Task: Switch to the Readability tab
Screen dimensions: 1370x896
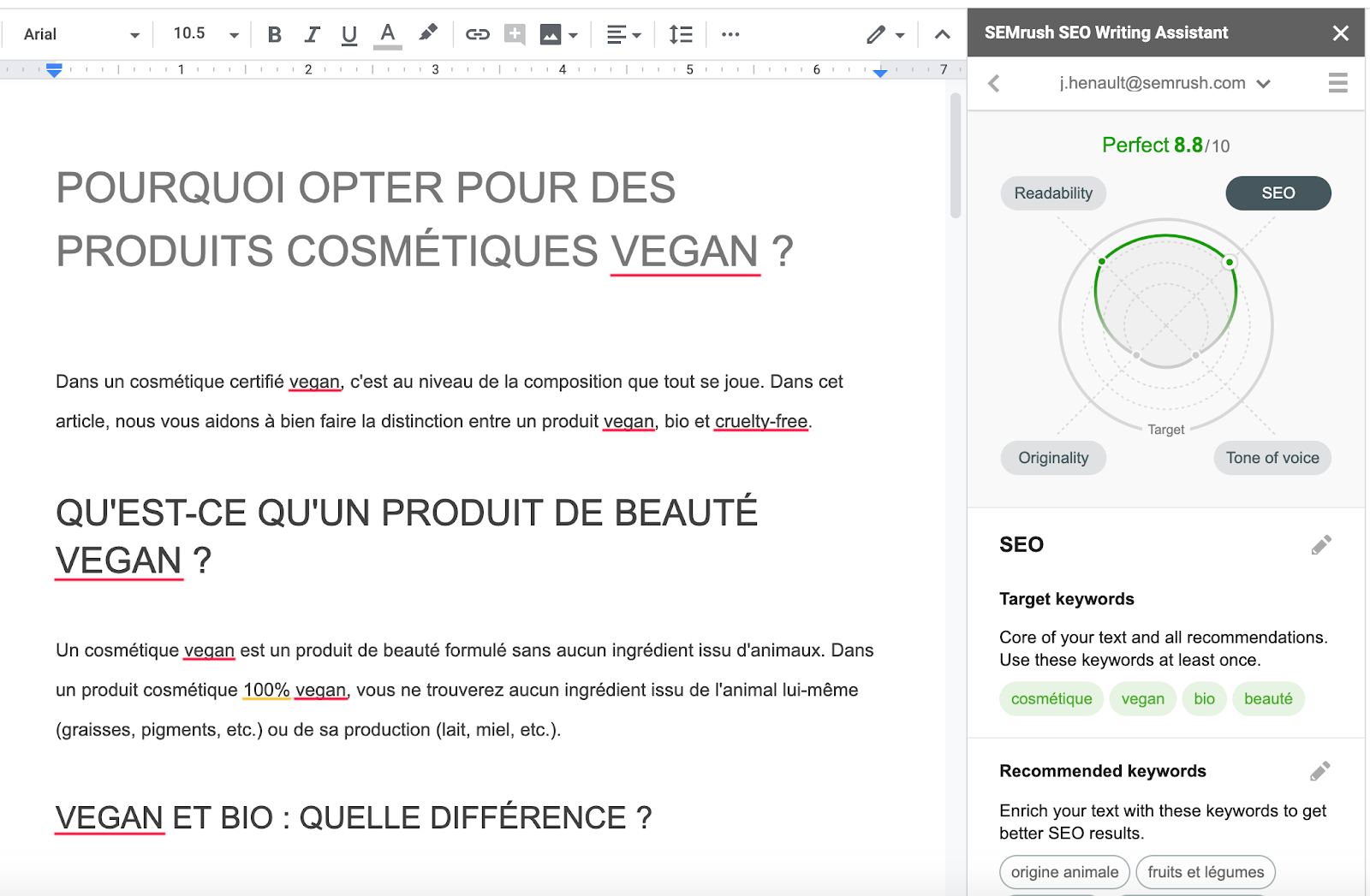Action: (x=1053, y=193)
